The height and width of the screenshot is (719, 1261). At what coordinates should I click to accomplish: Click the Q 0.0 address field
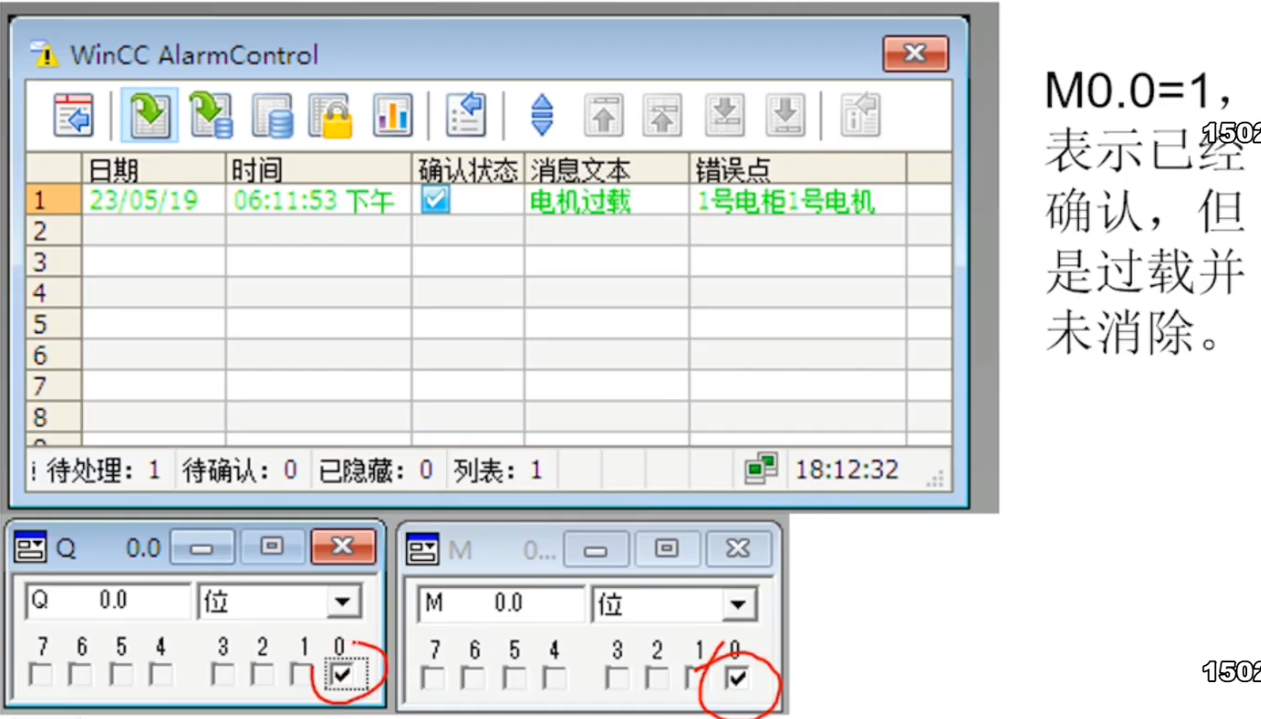point(108,601)
